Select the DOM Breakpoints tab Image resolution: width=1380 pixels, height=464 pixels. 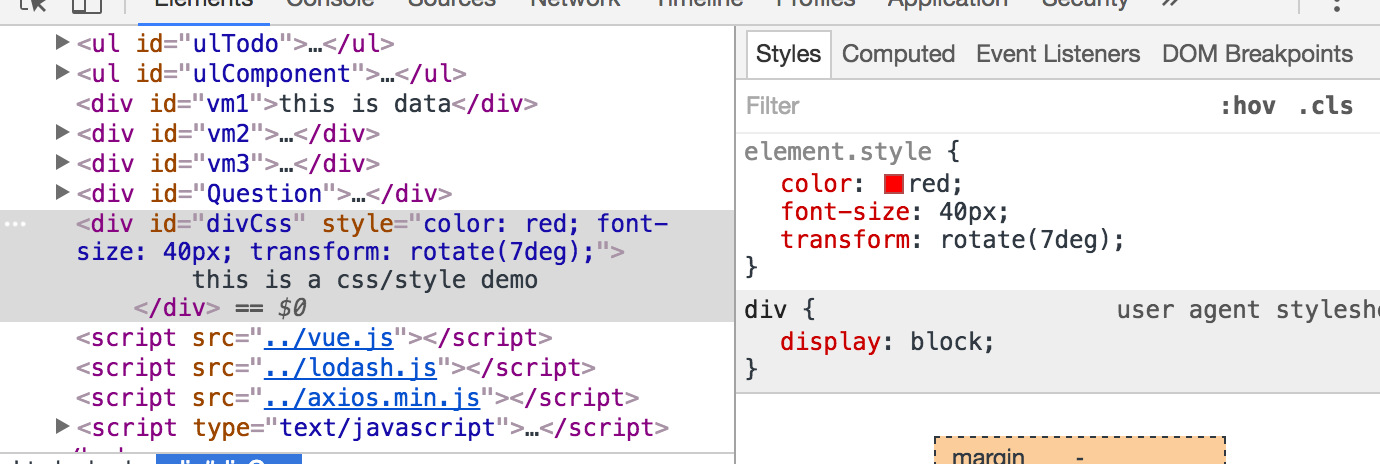pyautogui.click(x=1257, y=54)
